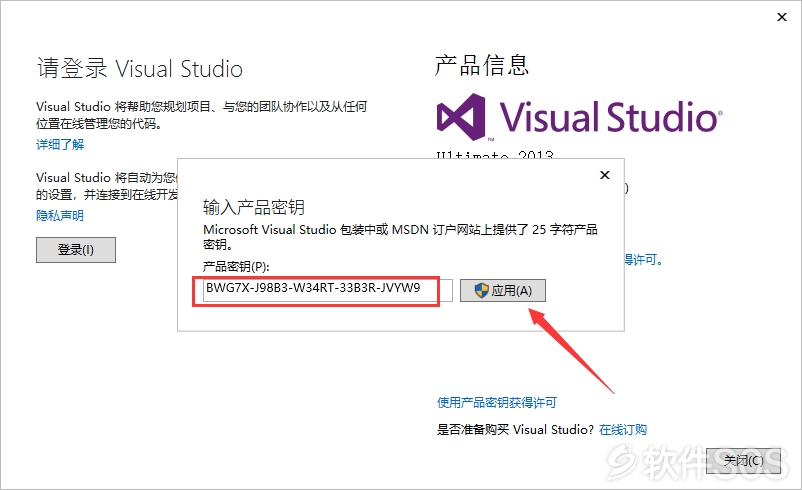Click the Visual Studio logo icon

pos(461,117)
